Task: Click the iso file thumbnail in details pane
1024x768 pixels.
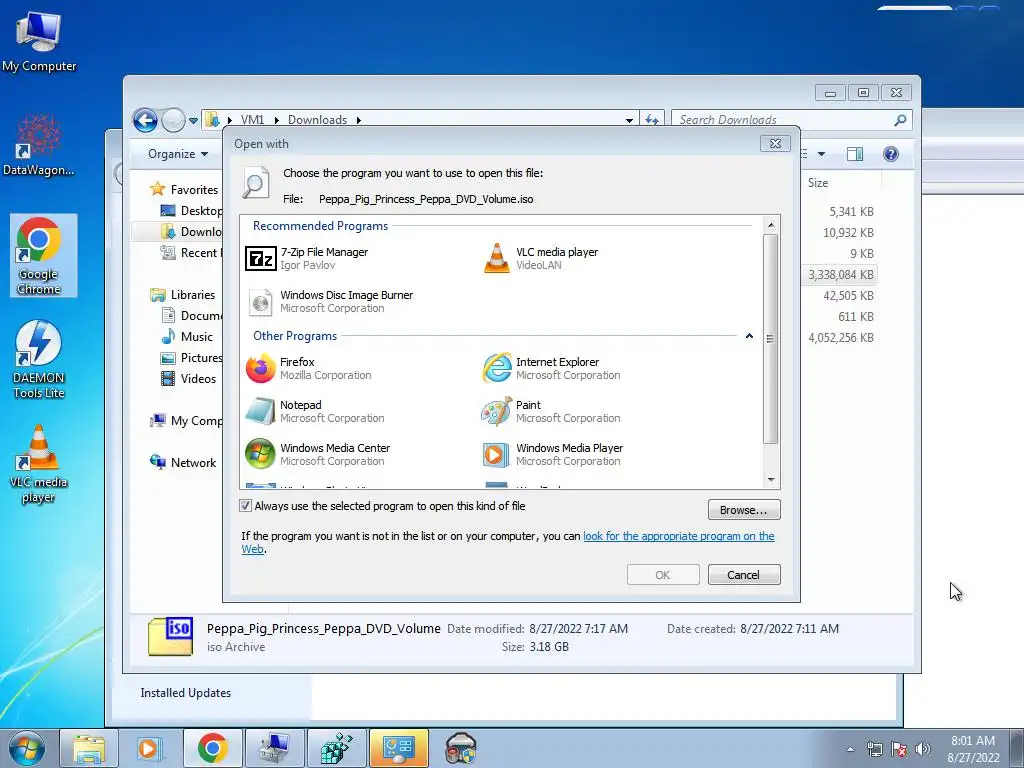Action: point(170,636)
